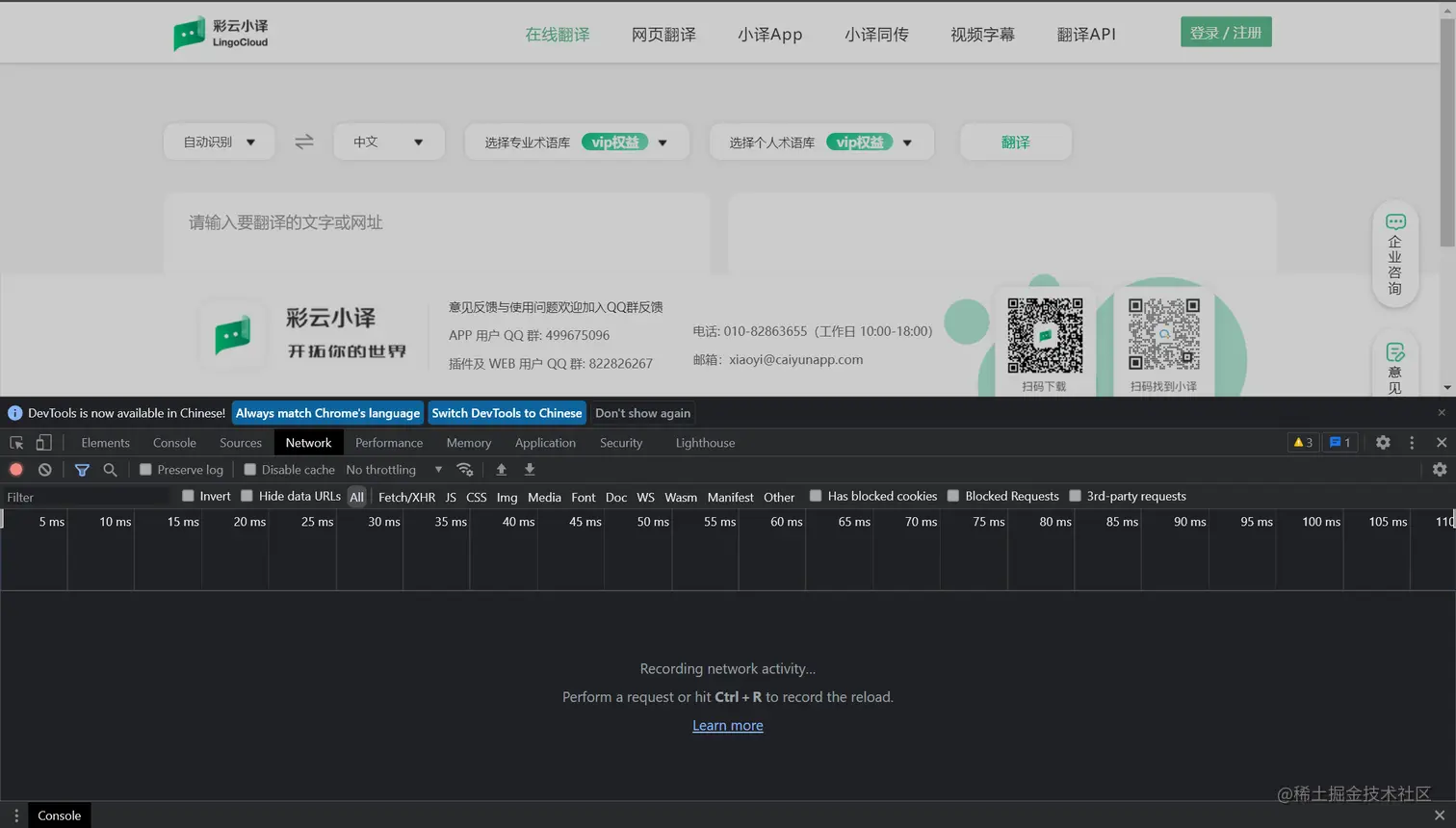Stop recording the network log
The height and width of the screenshot is (828, 1456).
click(x=16, y=470)
